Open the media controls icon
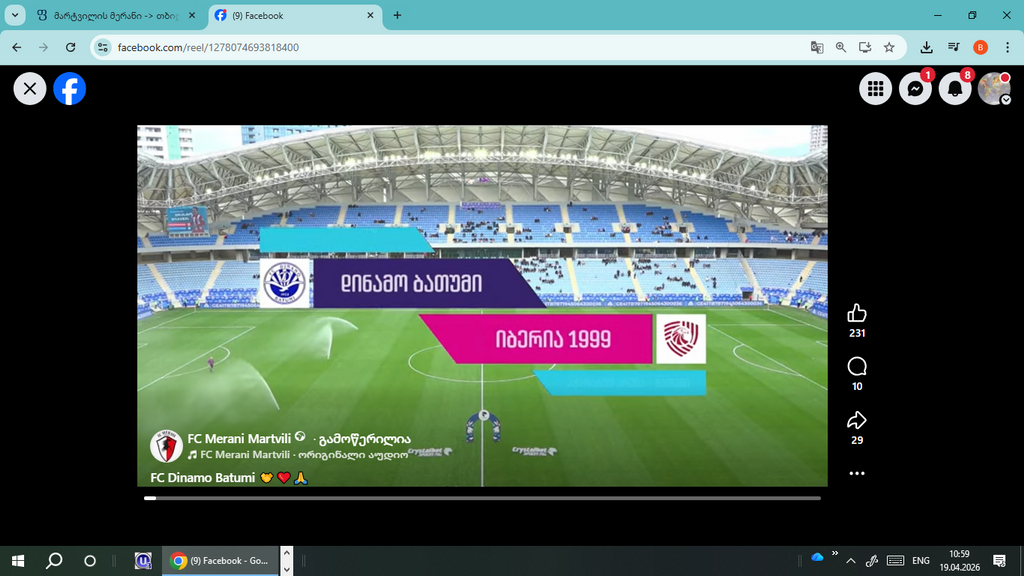This screenshot has height=576, width=1024. (x=953, y=47)
